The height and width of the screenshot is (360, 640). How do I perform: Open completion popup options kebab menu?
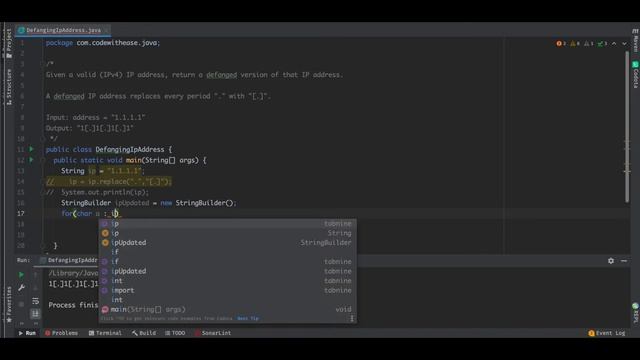352,318
